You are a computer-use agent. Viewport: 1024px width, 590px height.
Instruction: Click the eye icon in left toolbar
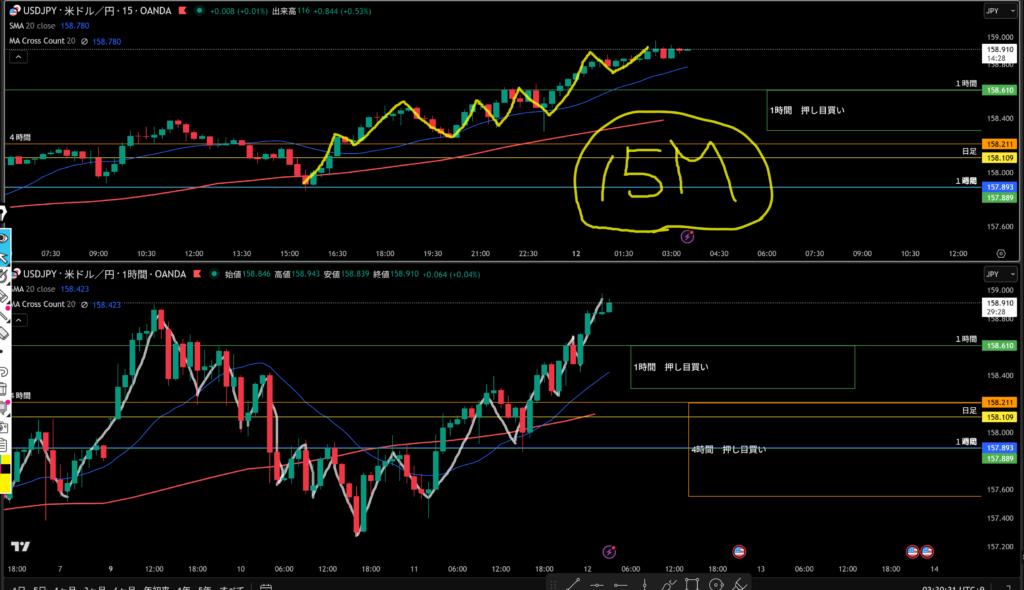[x=4, y=238]
